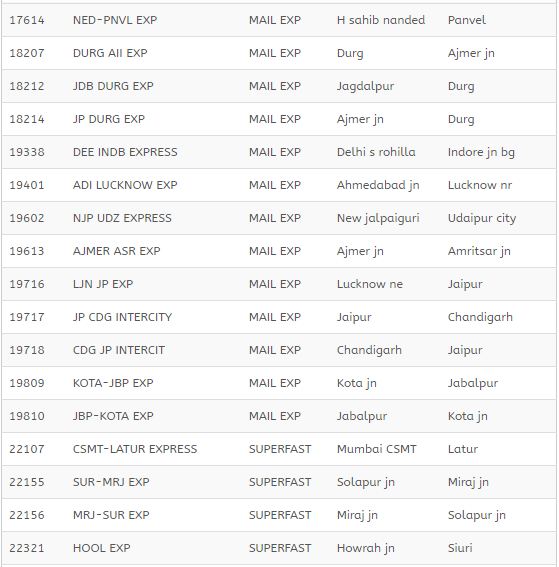Select LJN JP EXP train name
The image size is (559, 567).
click(103, 284)
